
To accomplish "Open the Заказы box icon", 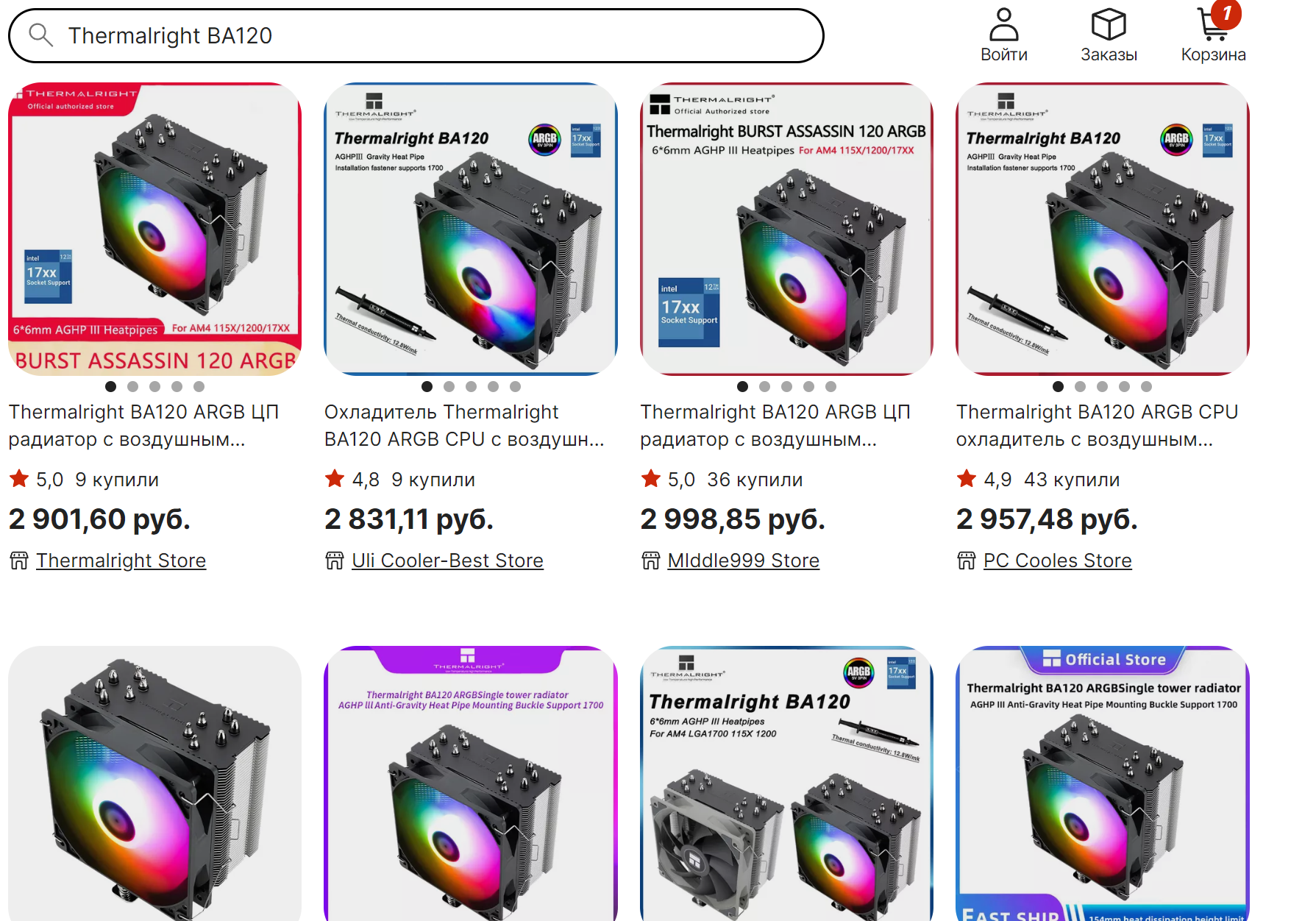I will 1109,24.
